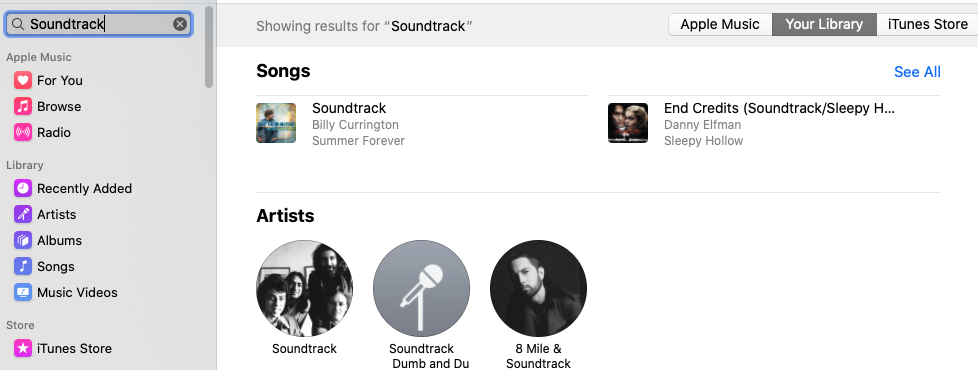This screenshot has width=978, height=370.
Task: Open For You heart icon
Action: tap(23, 80)
